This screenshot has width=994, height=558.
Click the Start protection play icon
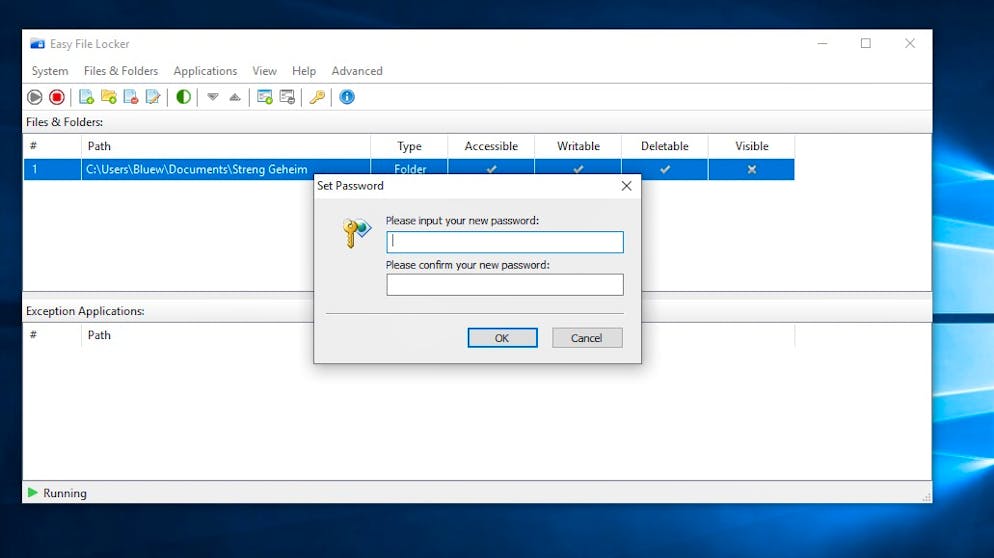pos(35,97)
